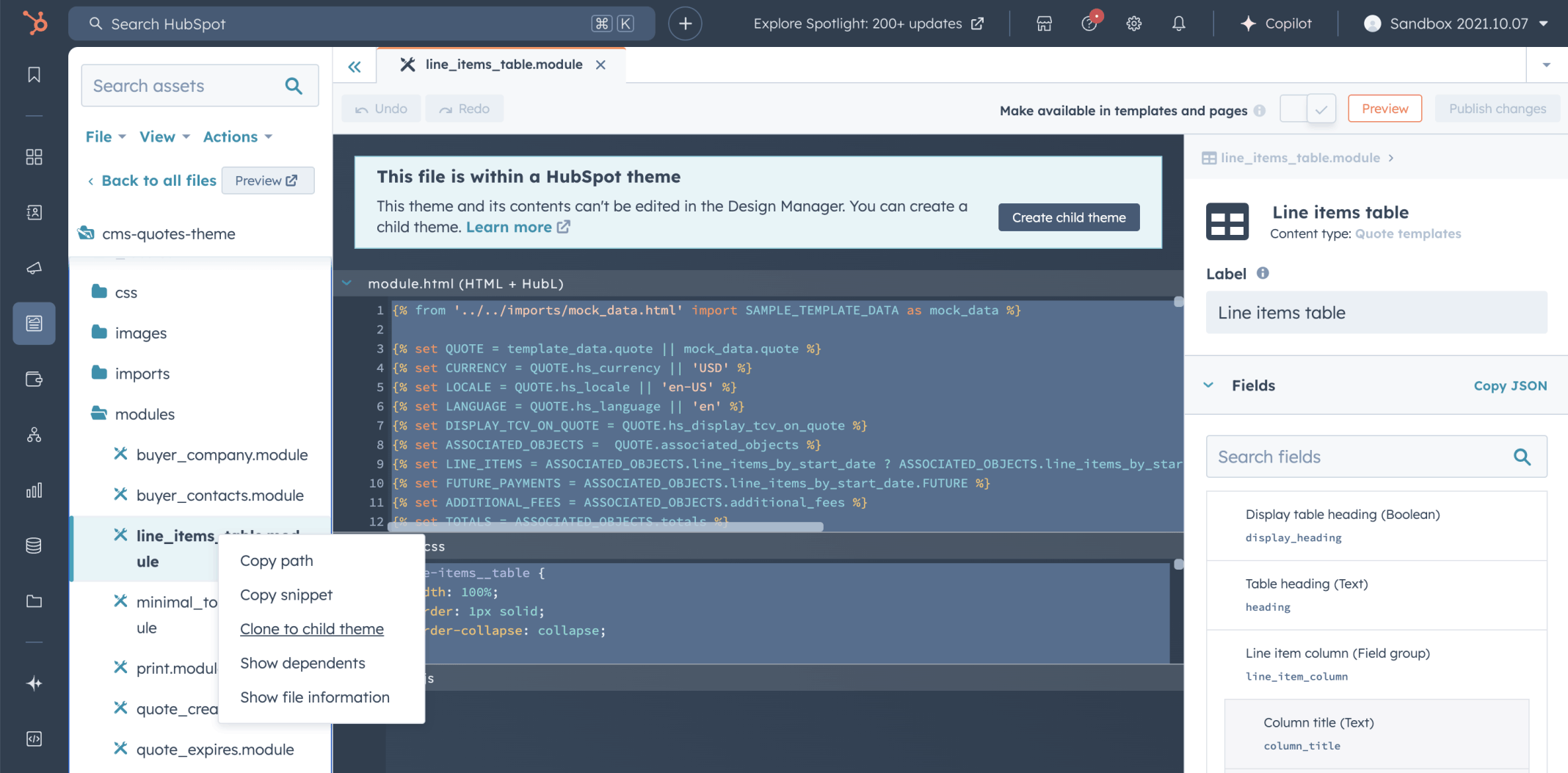
Task: Open the notifications bell
Action: pos(1179,23)
